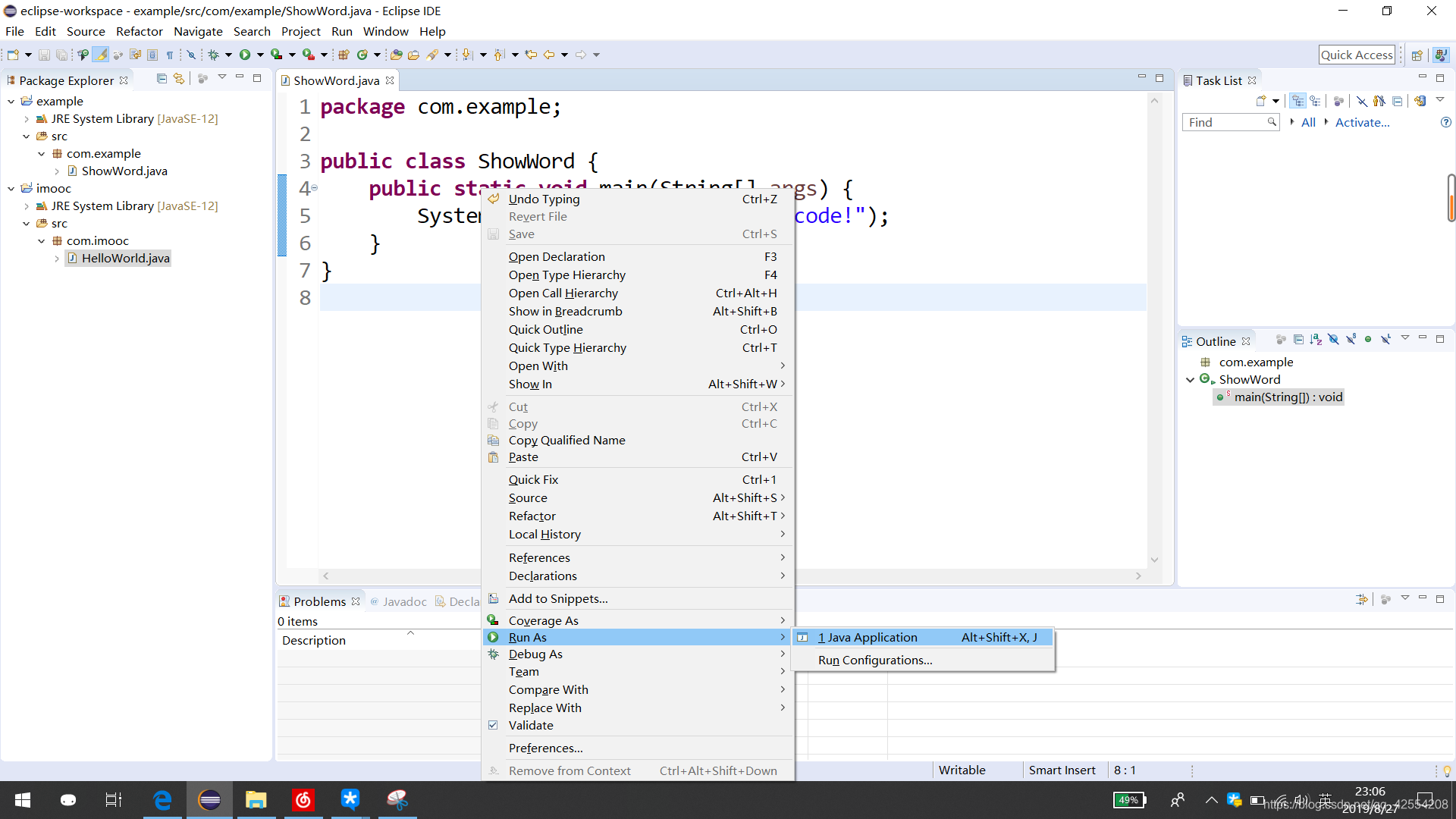Image resolution: width=1456 pixels, height=819 pixels.
Task: Toggle Categorized view in Task List
Action: click(x=1298, y=101)
